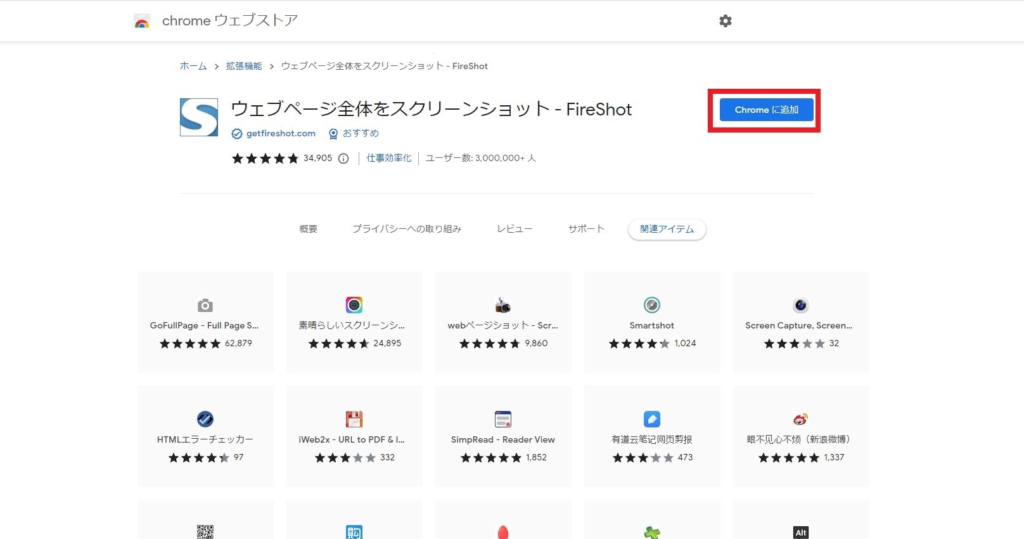Click the 素晴らしいスクリーンショット lens icon

[x=354, y=305]
